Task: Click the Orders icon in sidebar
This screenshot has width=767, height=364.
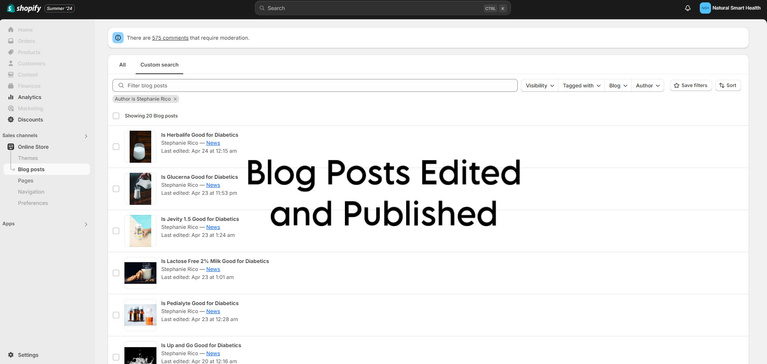Action: 11,41
